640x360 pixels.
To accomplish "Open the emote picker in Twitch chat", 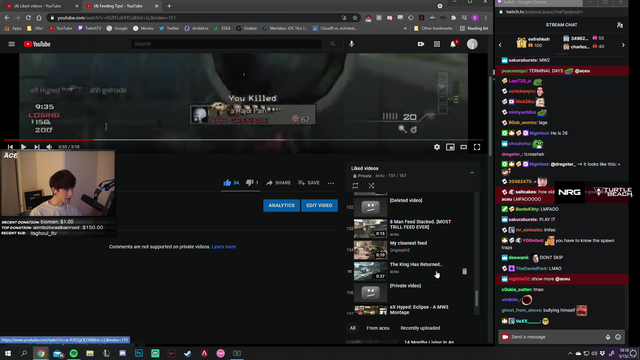I will pos(618,337).
